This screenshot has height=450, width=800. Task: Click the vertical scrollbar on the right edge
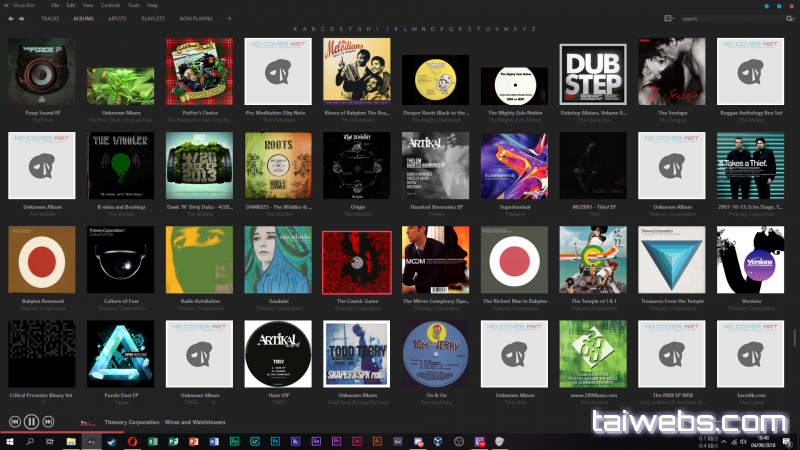(x=794, y=338)
